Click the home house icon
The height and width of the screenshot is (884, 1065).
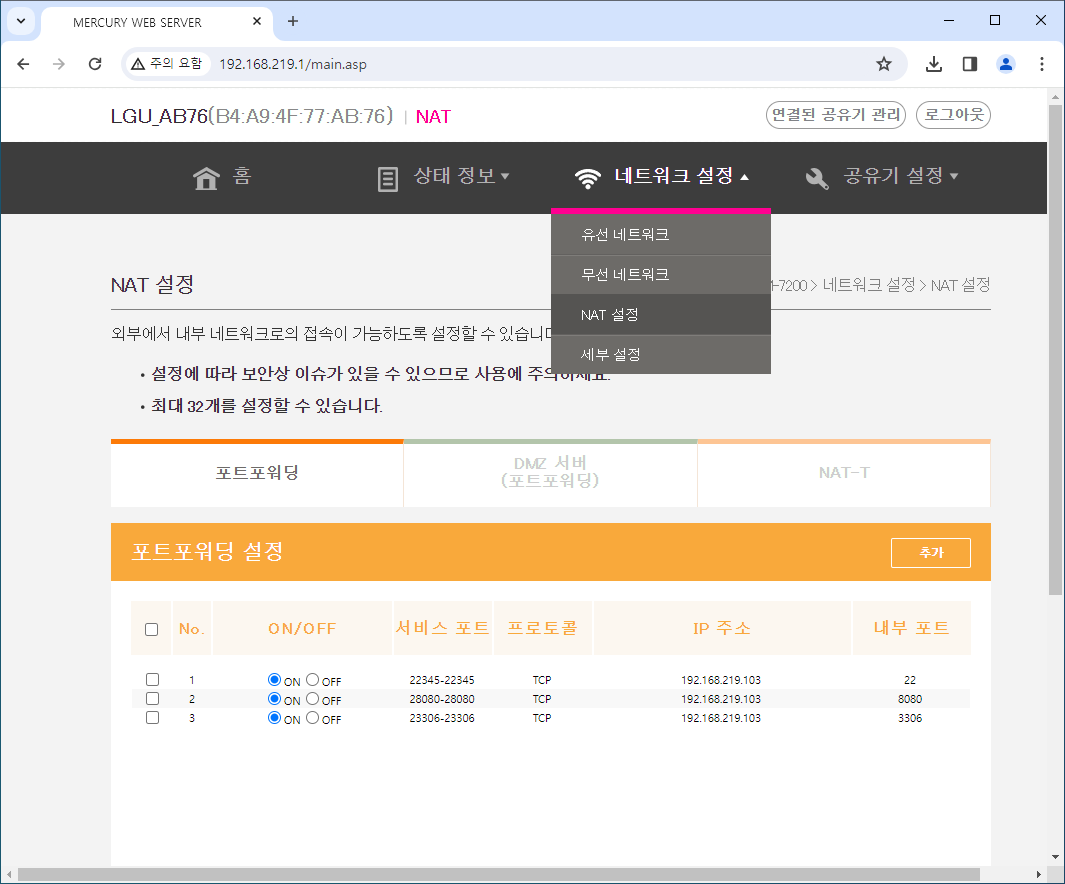(206, 179)
